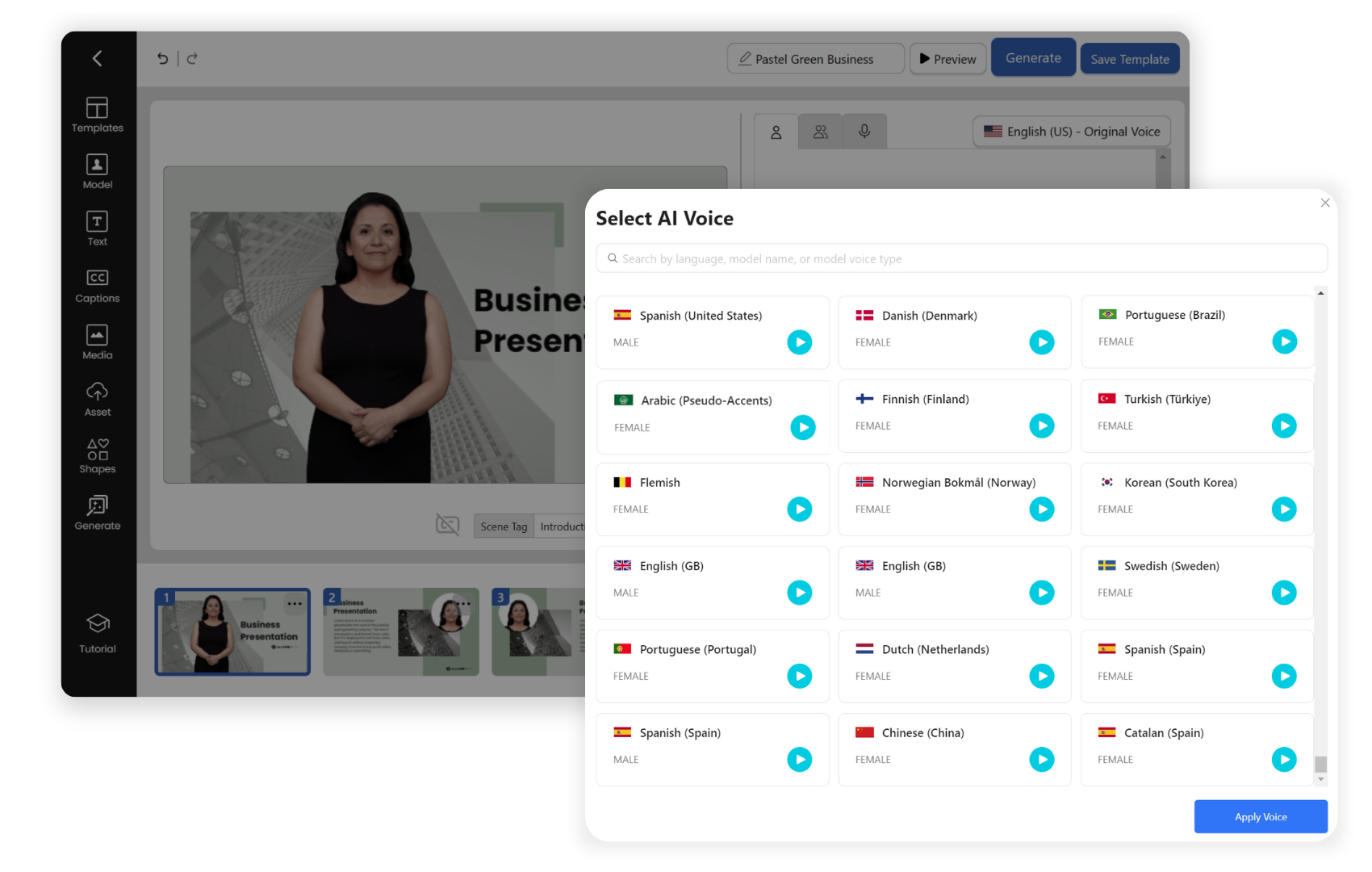Click the Preview button
The width and height of the screenshot is (1372, 872).
click(x=948, y=59)
